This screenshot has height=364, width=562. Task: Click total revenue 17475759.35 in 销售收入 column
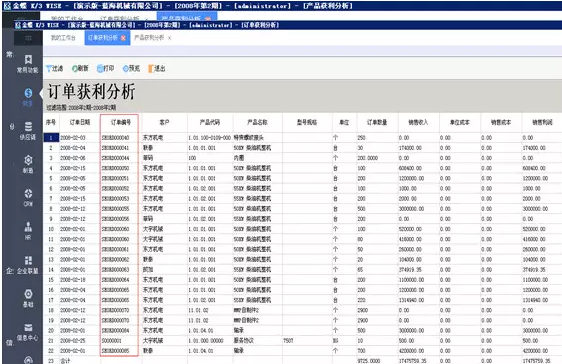[x=414, y=361]
